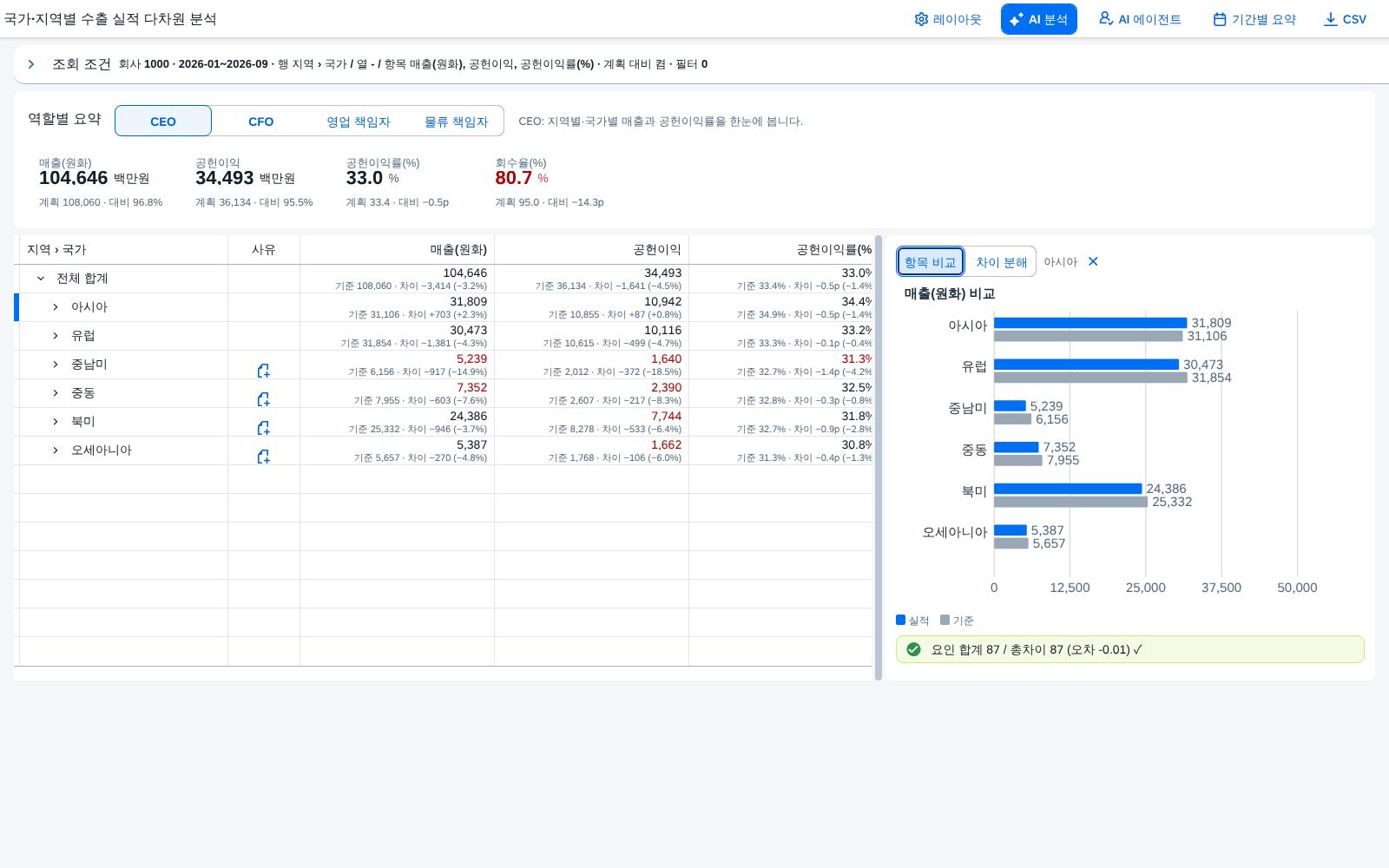1389x868 pixels.
Task: Toggle the AI 분석 button
Action: point(1038,19)
